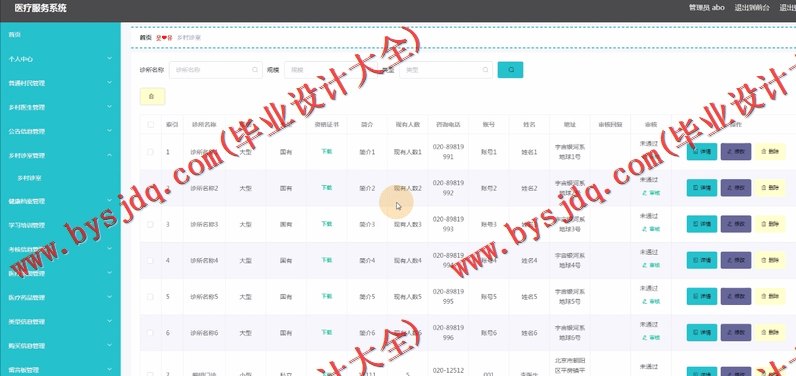Image resolution: width=796 pixels, height=376 pixels.
Task: Click the 咨询电话 column header
Action: [x=448, y=124]
